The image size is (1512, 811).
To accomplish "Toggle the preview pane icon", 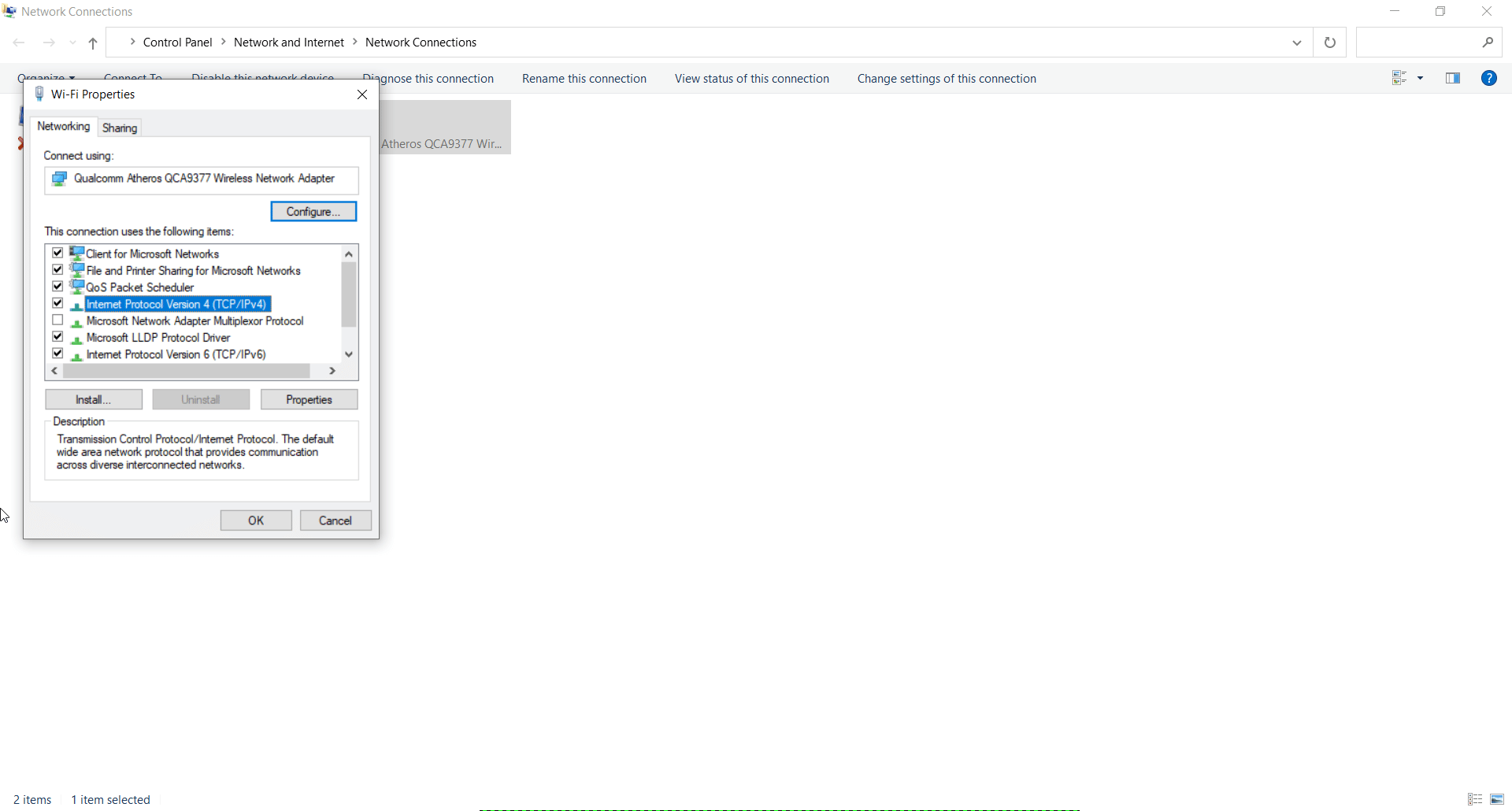I will (x=1453, y=78).
